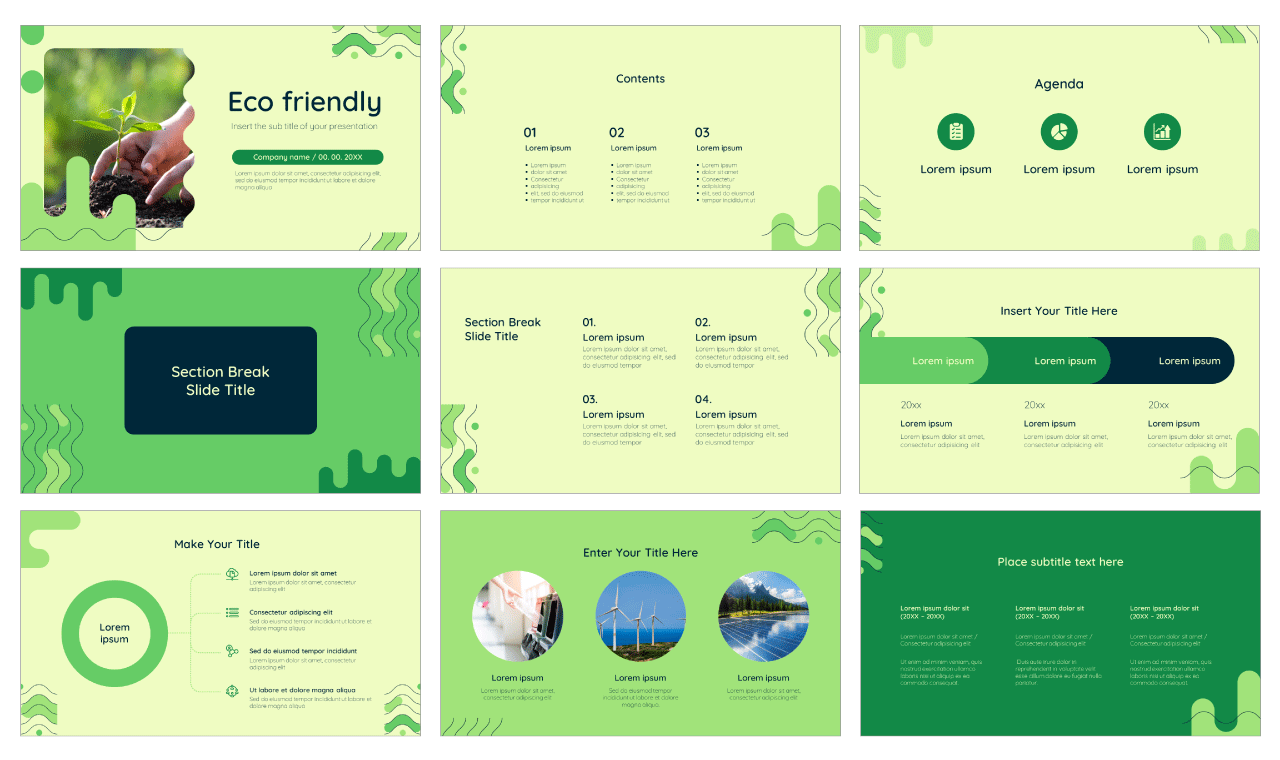The height and width of the screenshot is (760, 1280).
Task: Select the 'Insert Your Title Here' heading
Action: [1059, 311]
